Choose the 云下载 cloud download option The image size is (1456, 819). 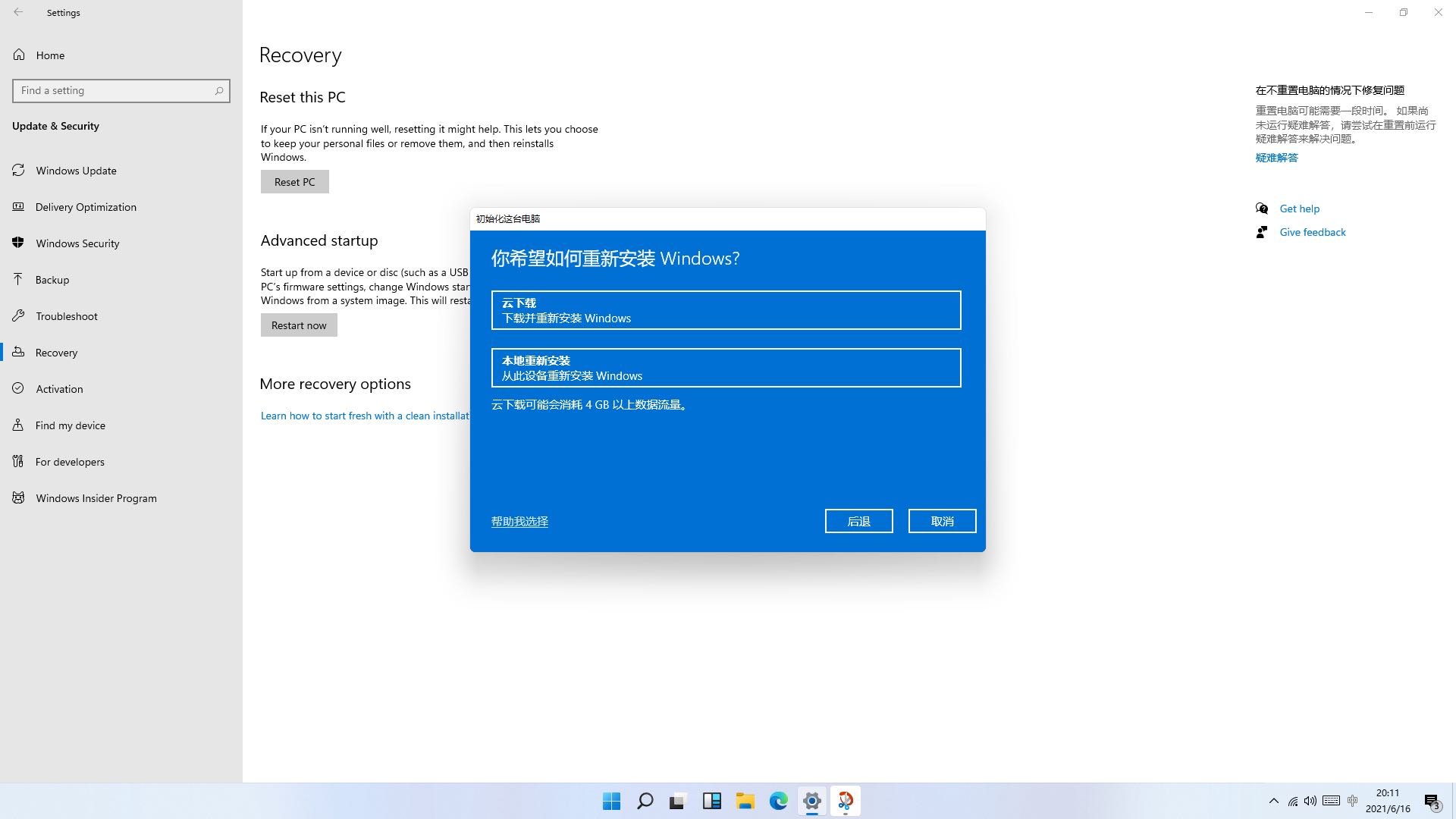726,310
